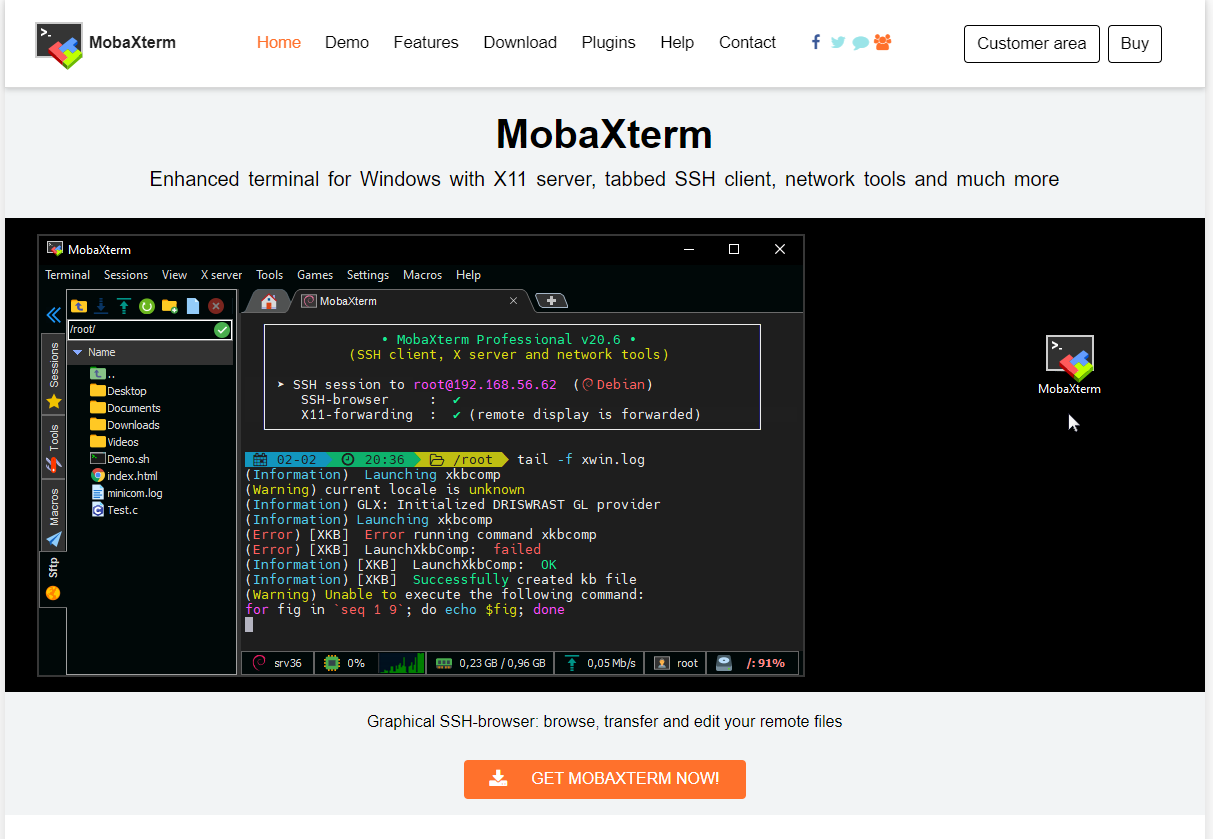Click GET MOBAXTERM NOW! button
The image size is (1213, 839).
605,779
